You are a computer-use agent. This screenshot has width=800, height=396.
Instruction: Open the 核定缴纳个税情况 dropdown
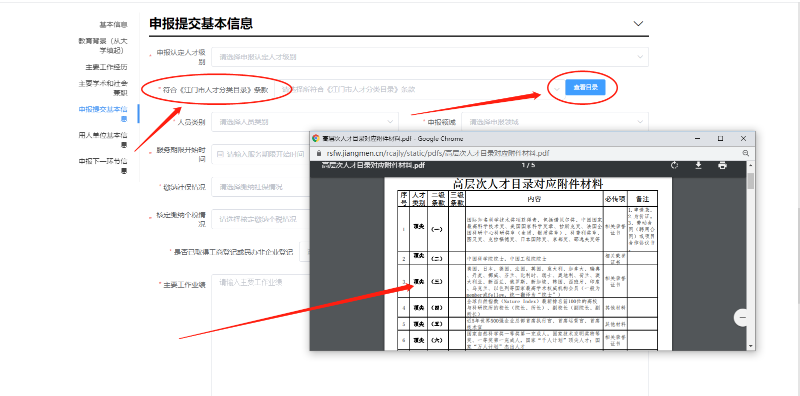(x=260, y=219)
